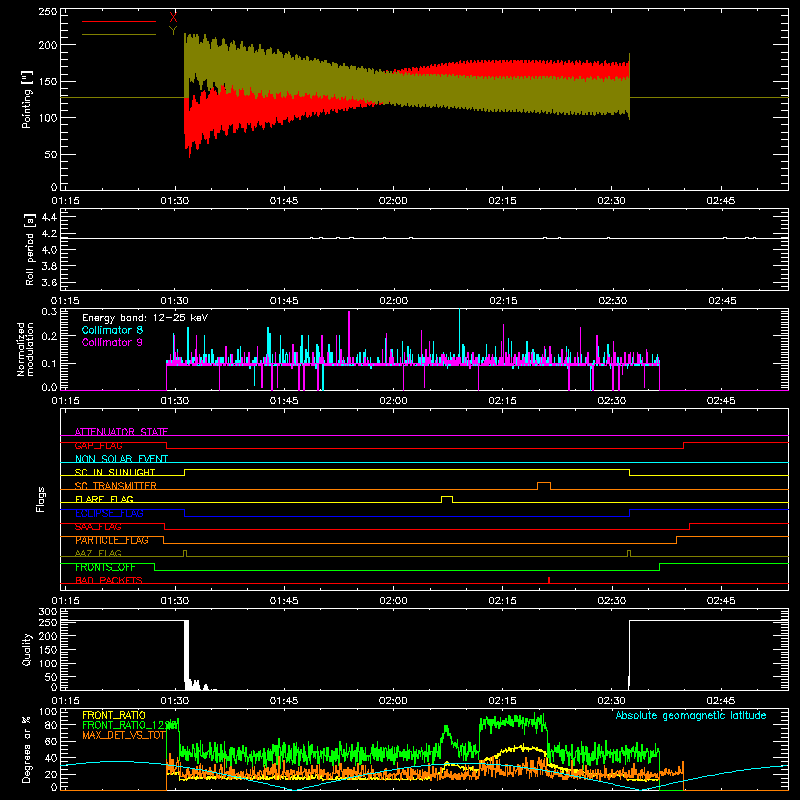Click the Collimator 9 legend entry
The height and width of the screenshot is (800, 800).
pyautogui.click(x=112, y=342)
